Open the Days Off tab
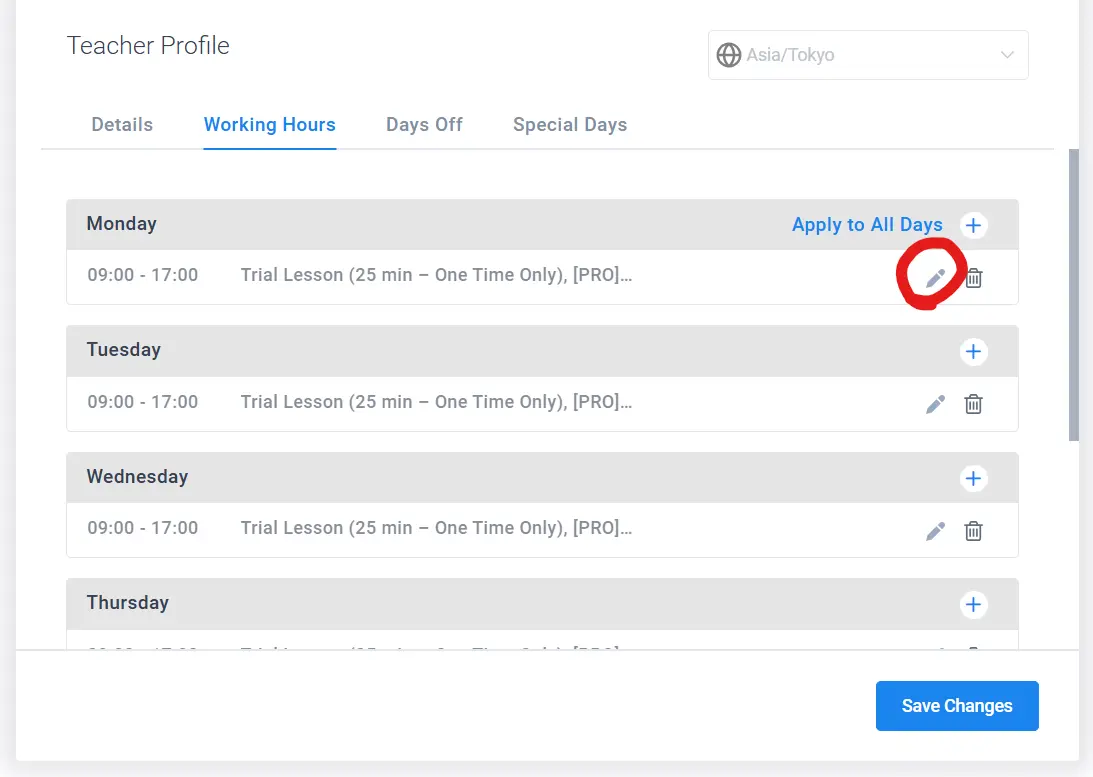This screenshot has width=1093, height=777. click(425, 125)
